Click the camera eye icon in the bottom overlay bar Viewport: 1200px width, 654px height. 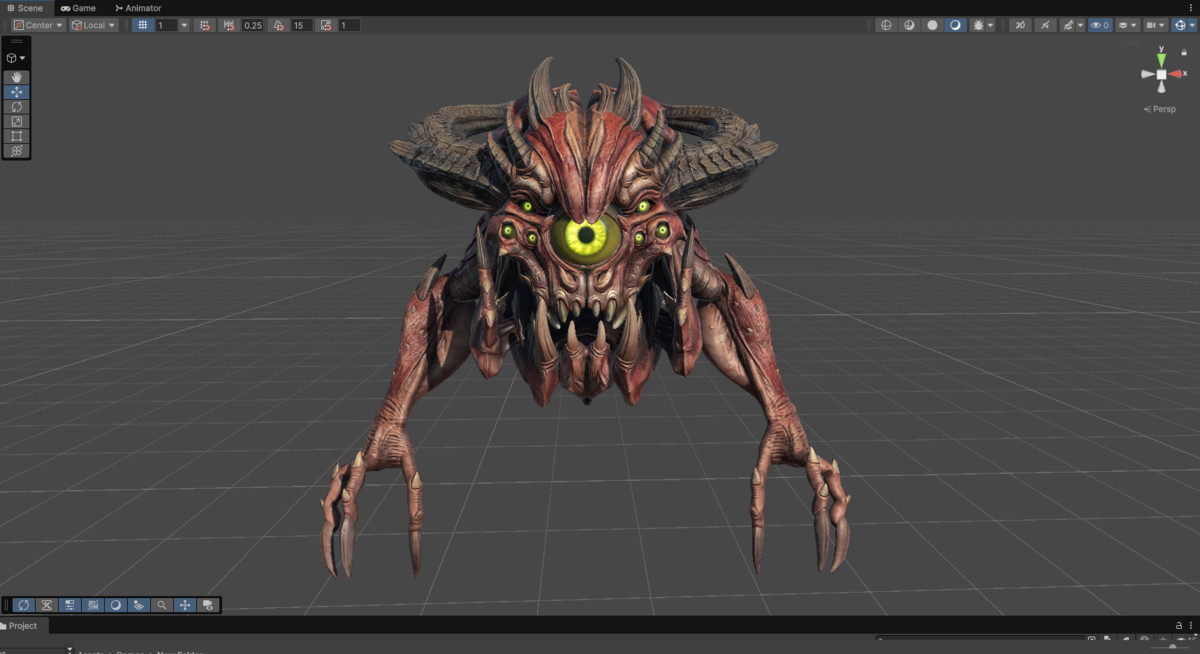208,605
